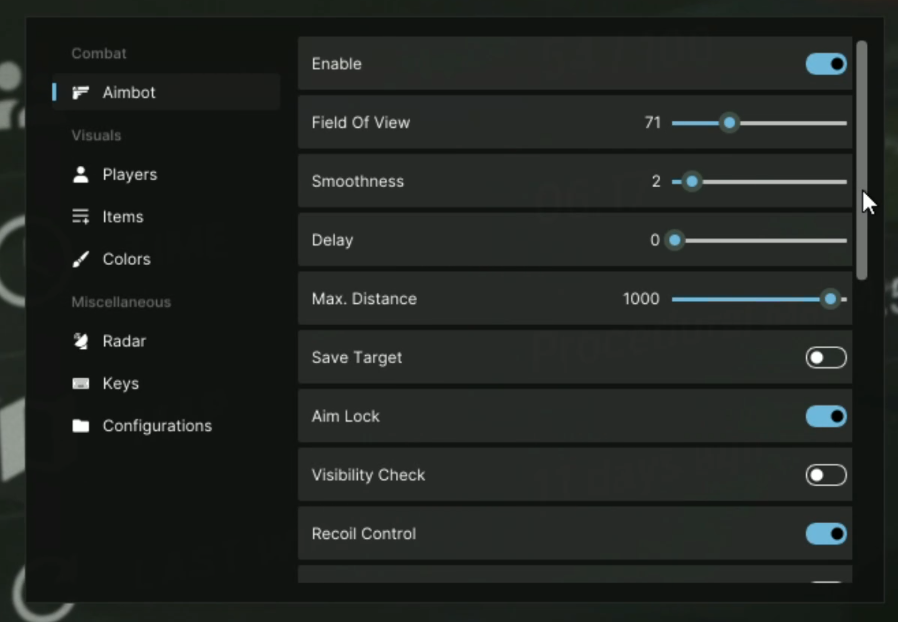The width and height of the screenshot is (898, 622).
Task: Click the Keys keyboard icon
Action: coord(81,384)
